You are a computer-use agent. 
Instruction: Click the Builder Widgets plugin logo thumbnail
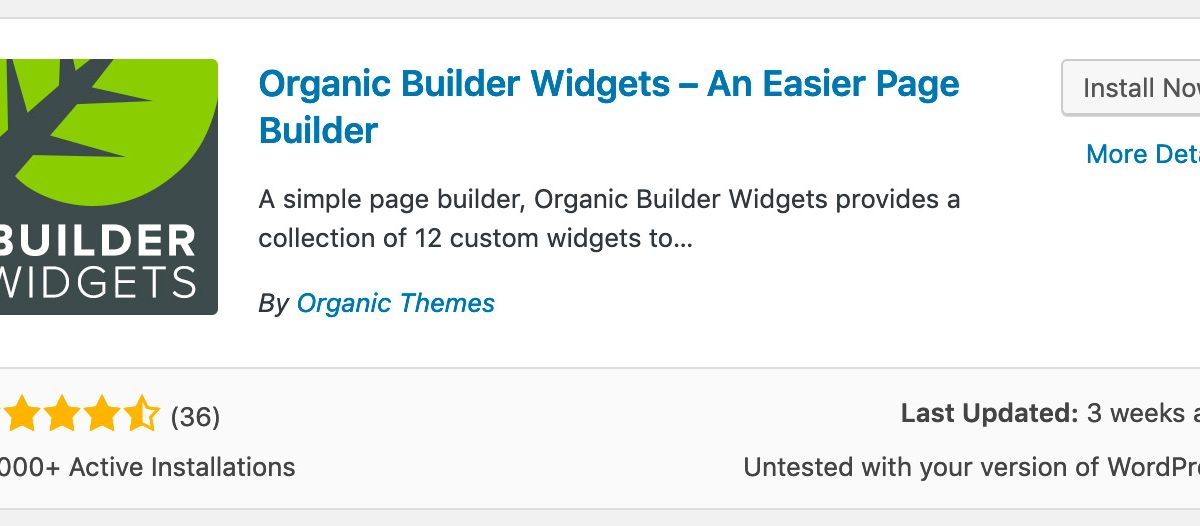click(x=108, y=187)
